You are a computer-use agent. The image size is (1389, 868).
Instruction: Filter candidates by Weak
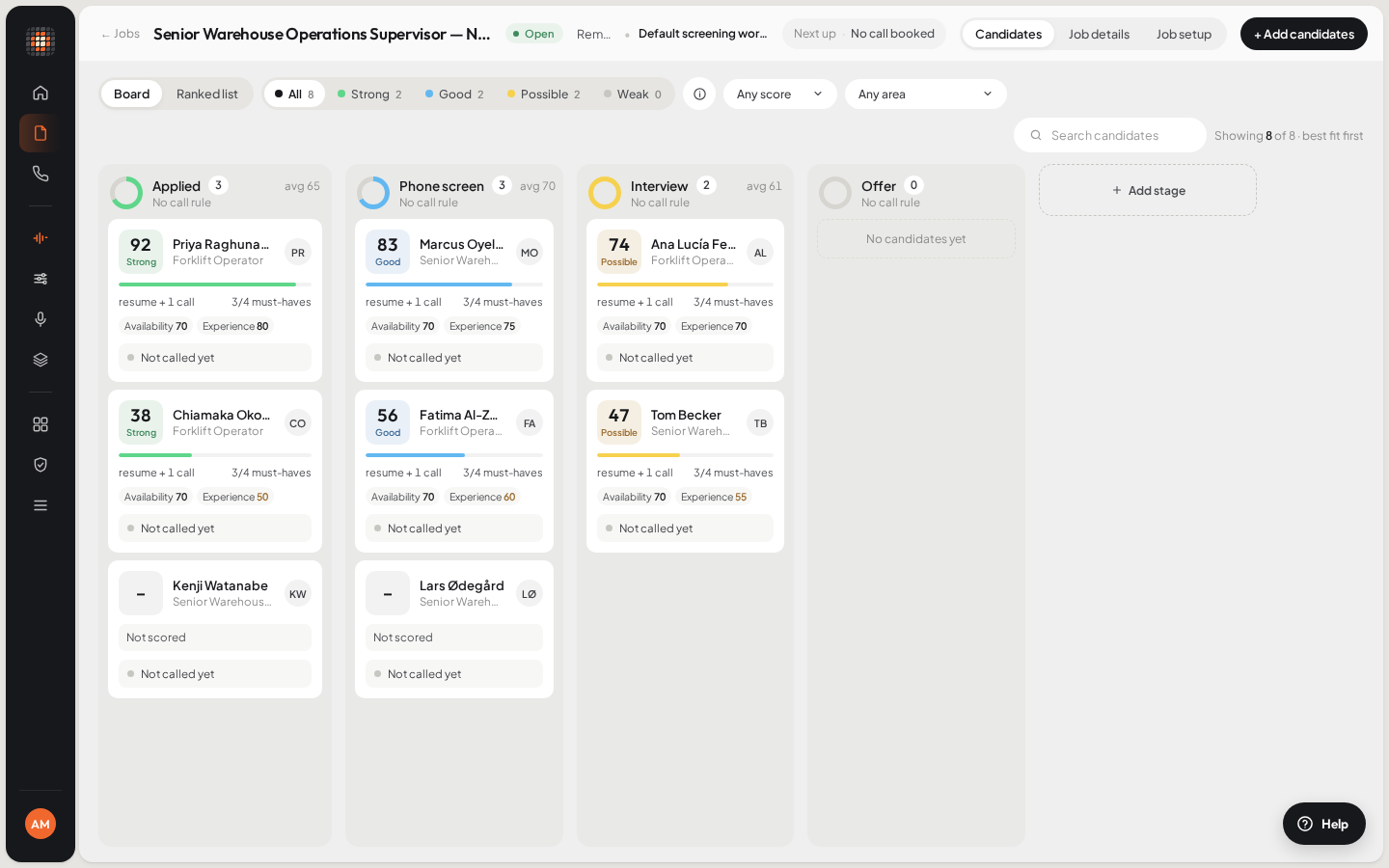[x=633, y=94]
